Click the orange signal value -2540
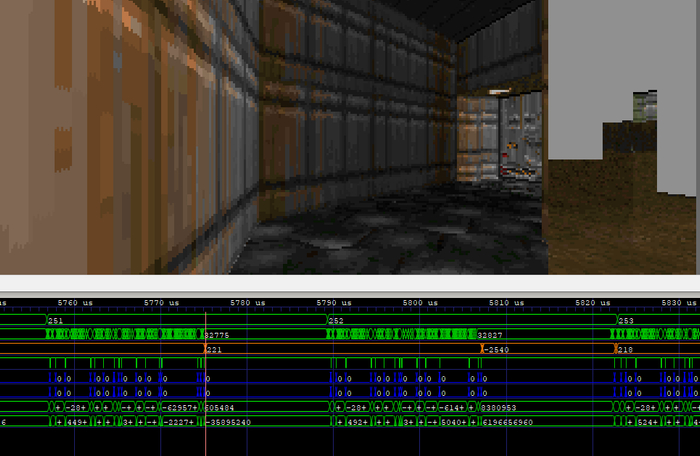Screen dimensions: 700x456 tap(497, 350)
